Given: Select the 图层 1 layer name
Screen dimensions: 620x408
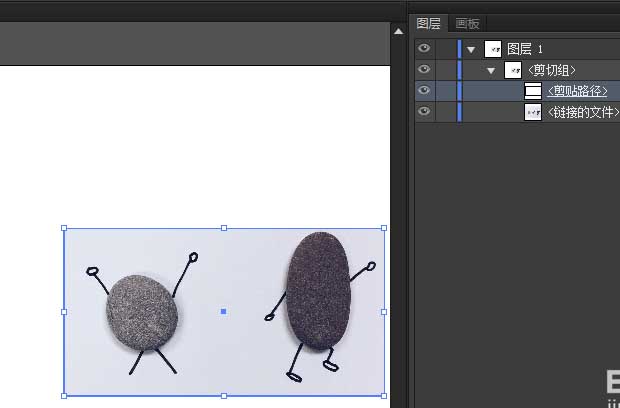Looking at the screenshot, I should click(525, 48).
